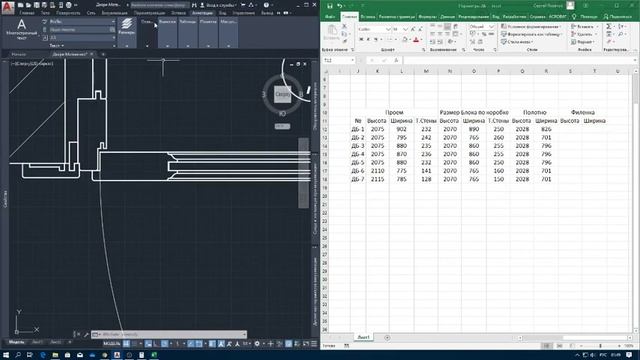
Task: Click the Windows Start button
Action: tap(6, 355)
